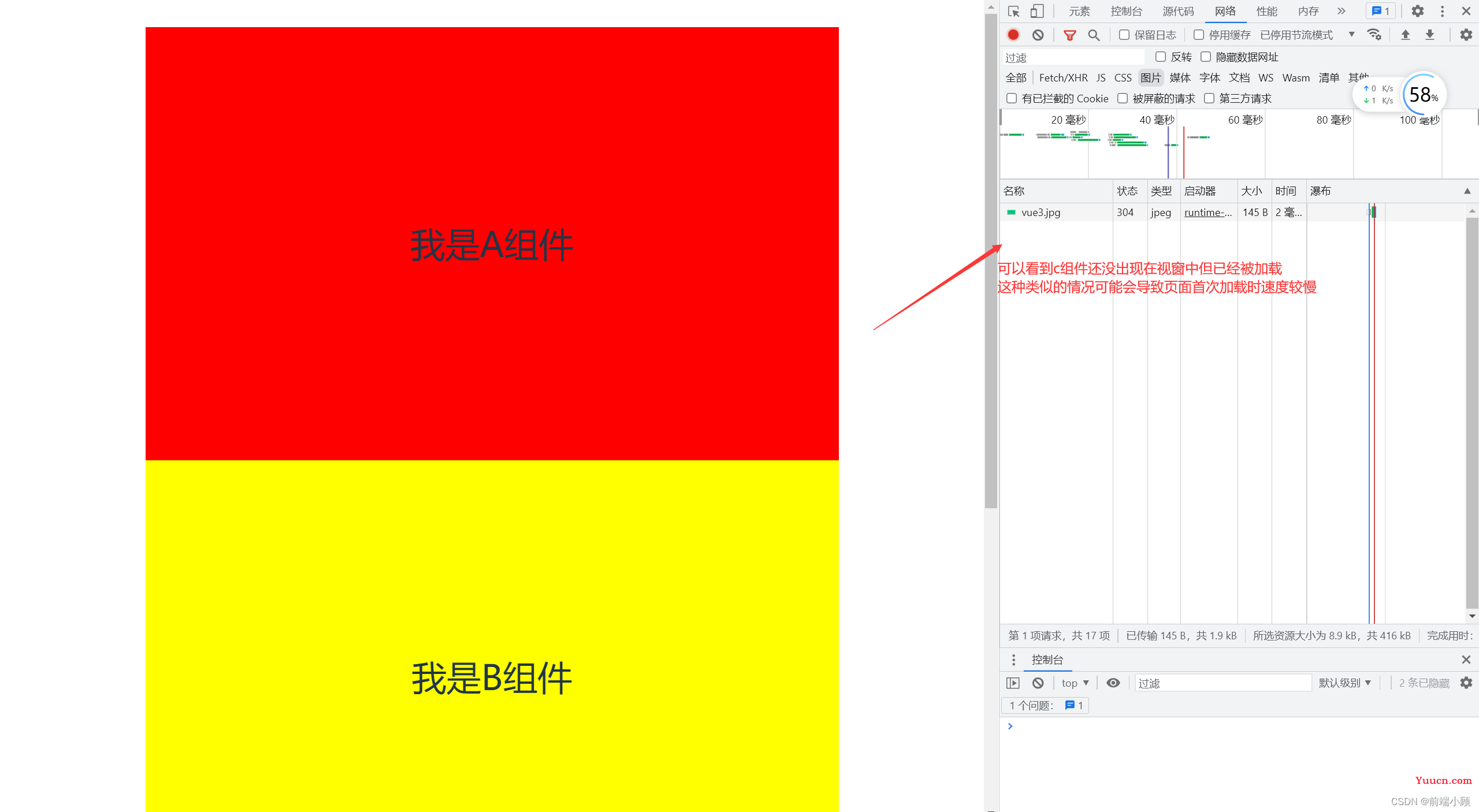Check the 被屏蔽的请求 checkbox
Screen dimensions: 1479x812
(1123, 98)
